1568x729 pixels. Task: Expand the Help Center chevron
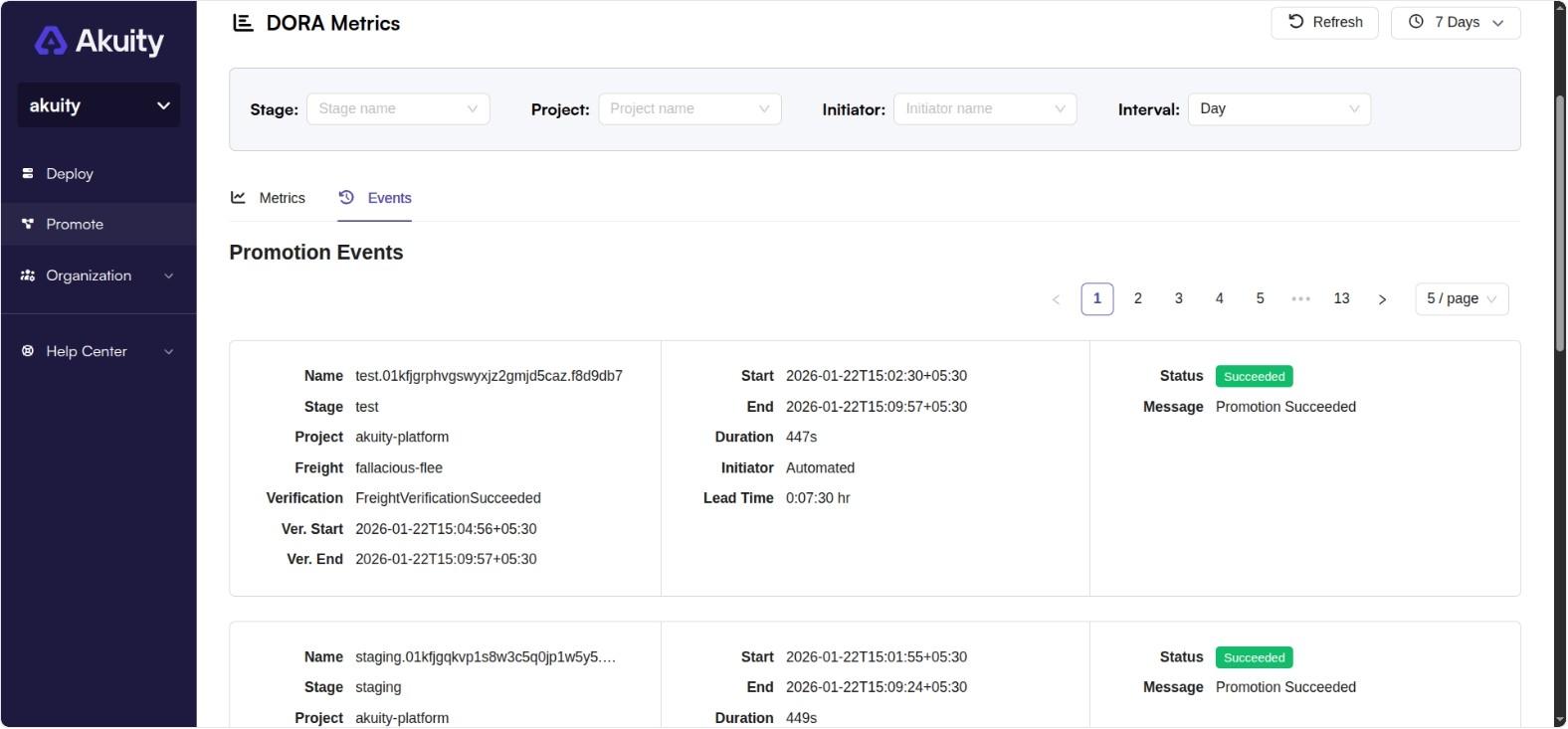(x=168, y=351)
